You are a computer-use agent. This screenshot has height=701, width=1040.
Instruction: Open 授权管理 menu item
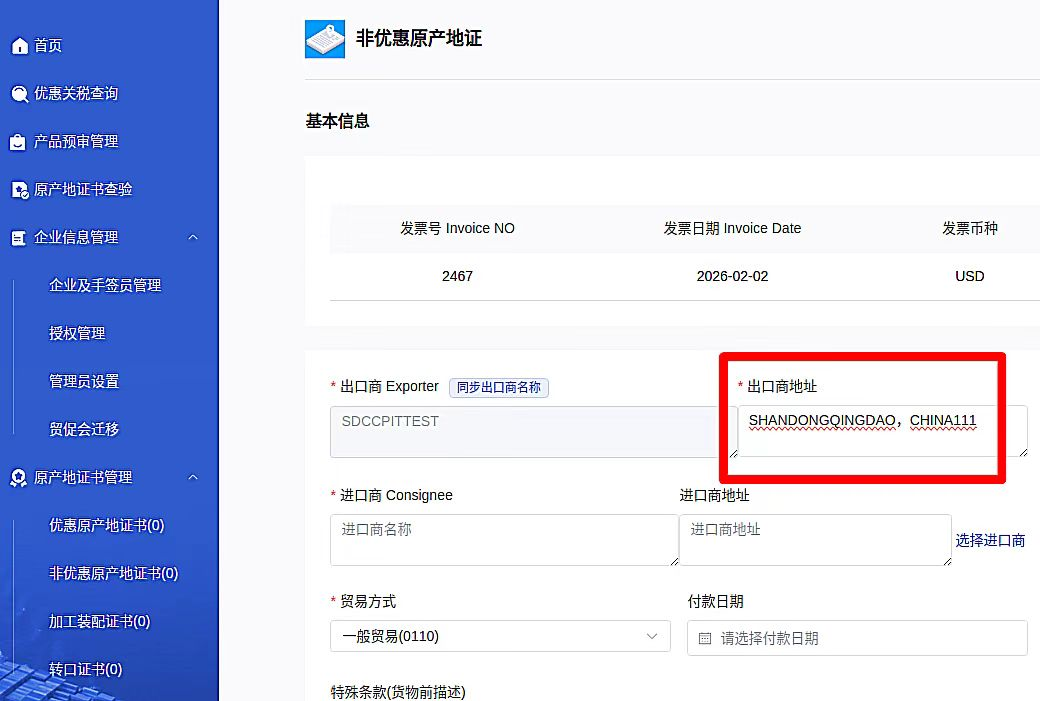[x=77, y=334]
